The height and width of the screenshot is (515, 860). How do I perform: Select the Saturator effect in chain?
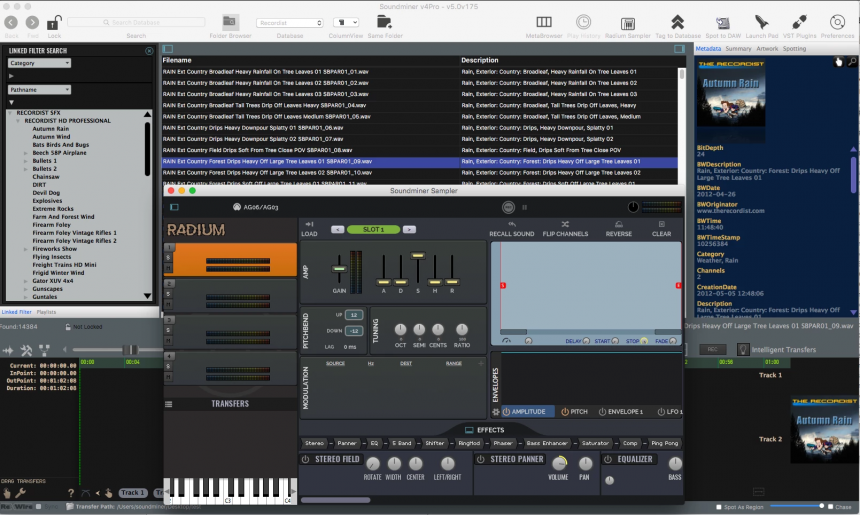pos(595,443)
